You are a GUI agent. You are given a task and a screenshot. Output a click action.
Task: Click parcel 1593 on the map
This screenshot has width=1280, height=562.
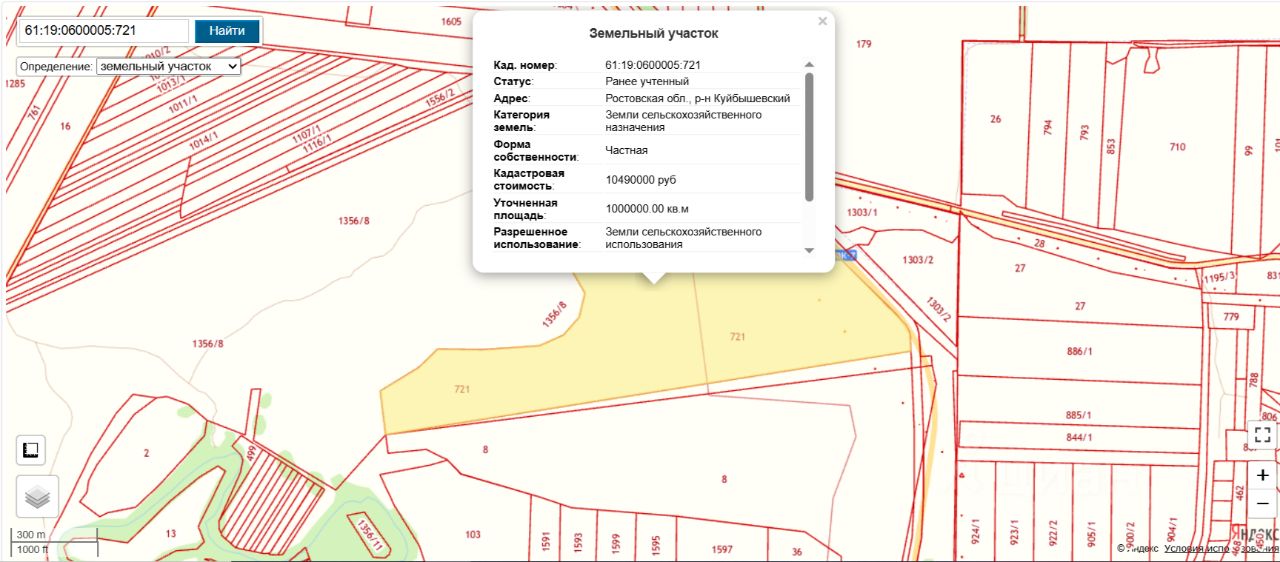578,540
